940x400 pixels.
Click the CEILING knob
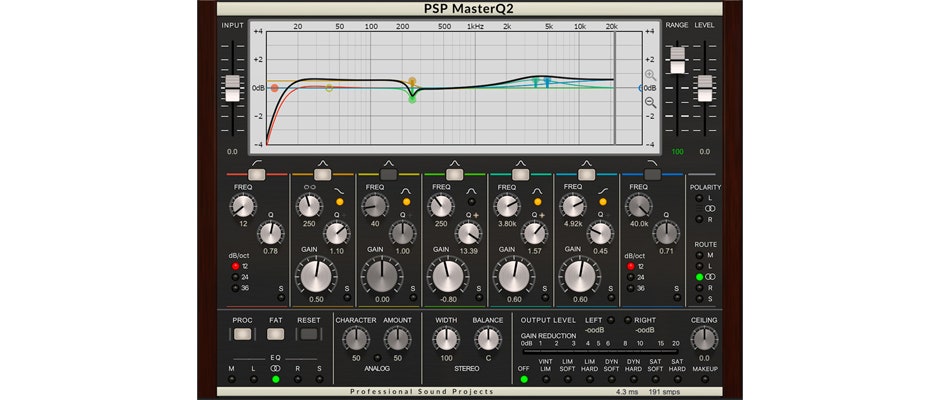[x=703, y=338]
